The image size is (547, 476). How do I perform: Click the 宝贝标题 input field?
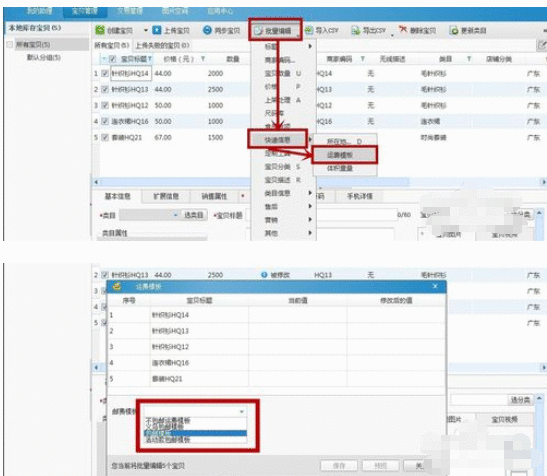pyautogui.click(x=321, y=215)
